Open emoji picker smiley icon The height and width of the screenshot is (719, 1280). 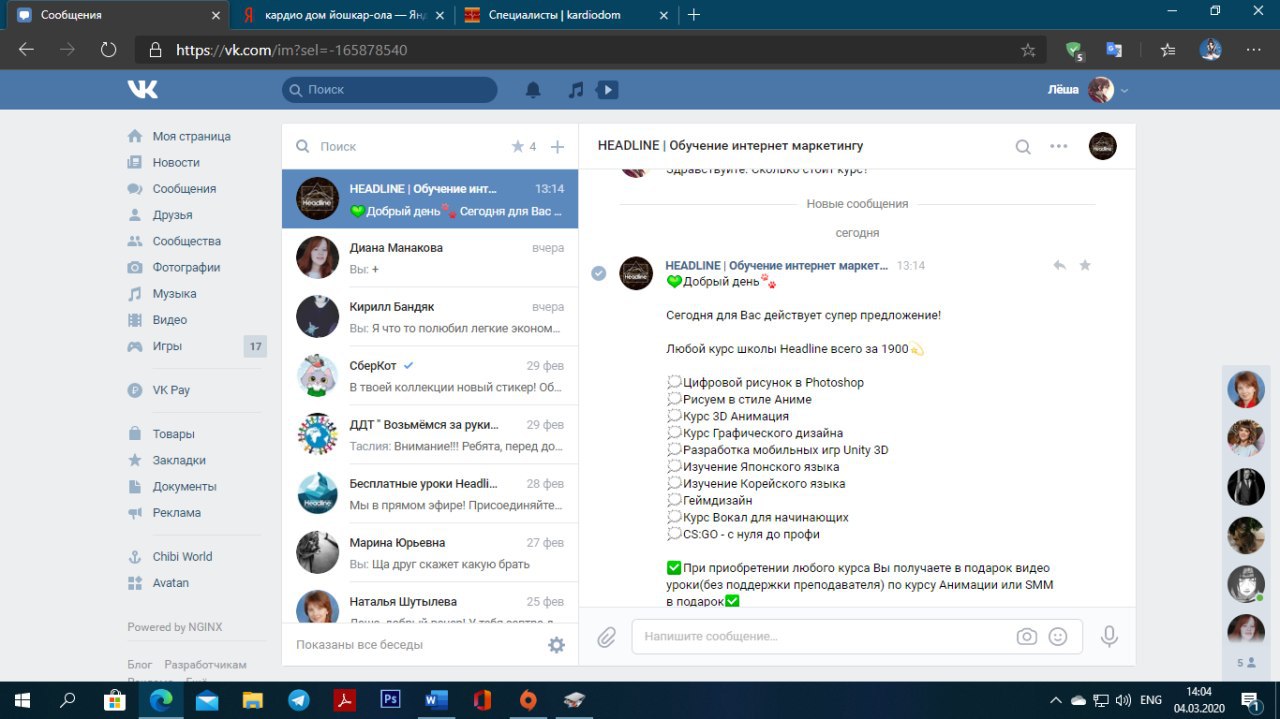point(1058,637)
